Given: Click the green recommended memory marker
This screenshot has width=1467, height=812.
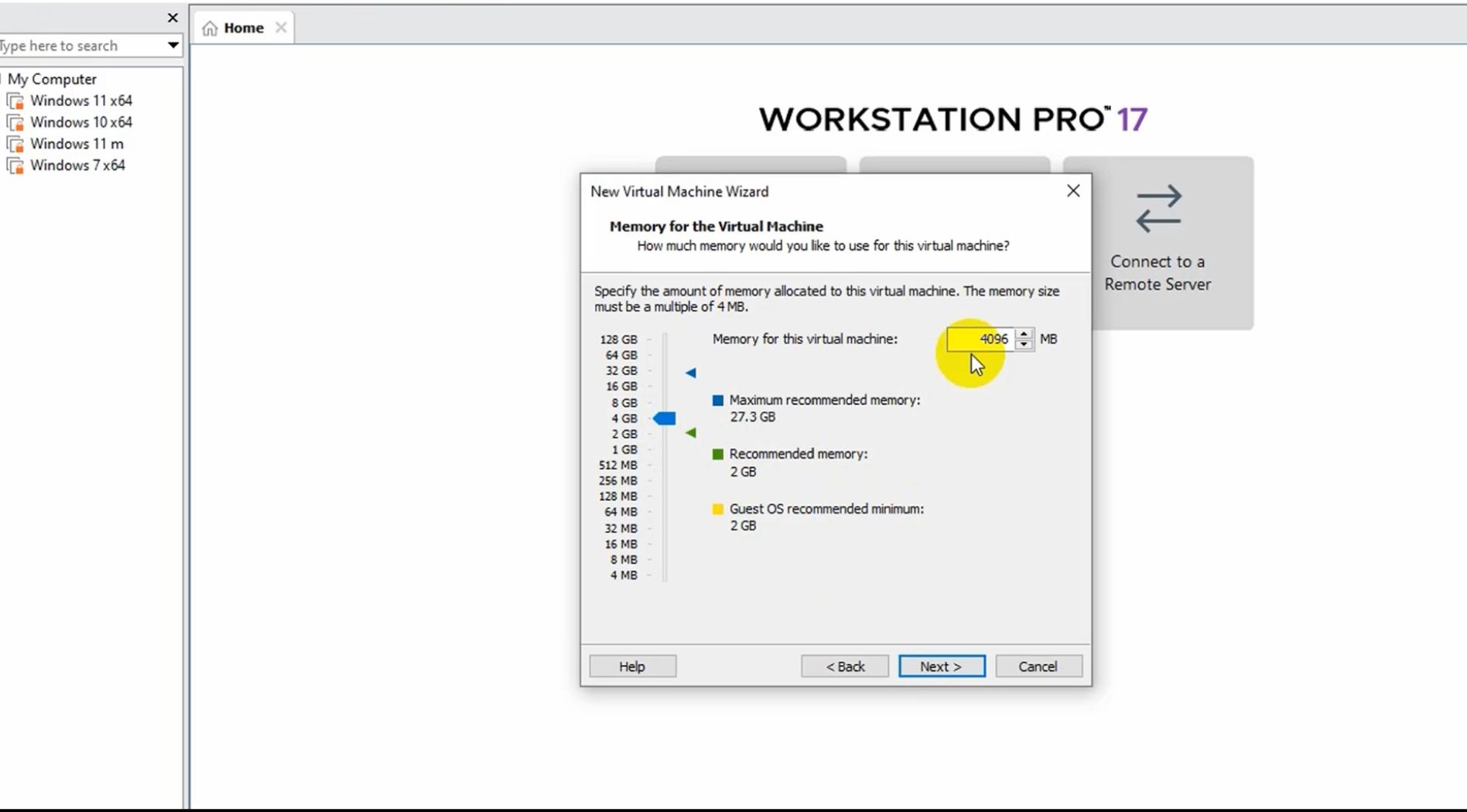Looking at the screenshot, I should pos(691,433).
